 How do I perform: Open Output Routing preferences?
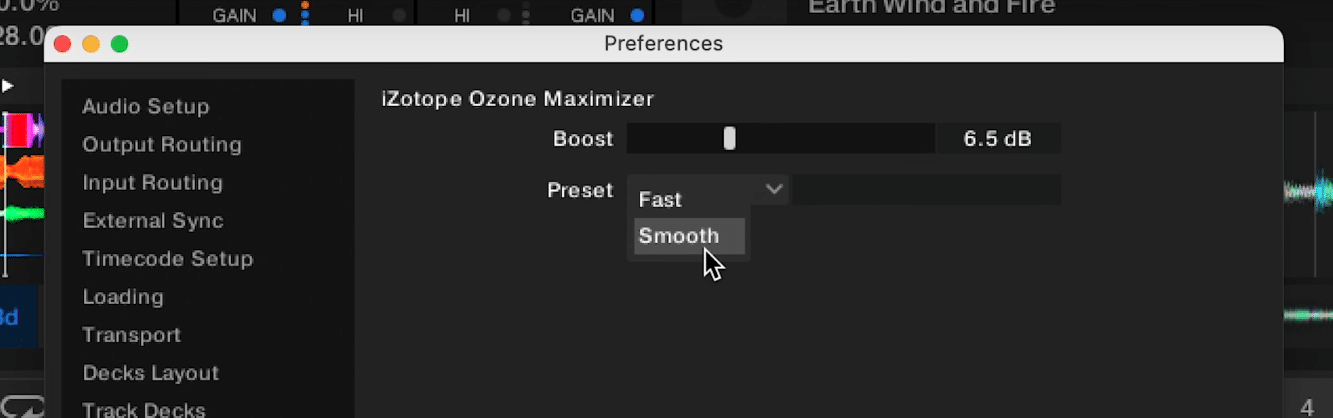[162, 145]
